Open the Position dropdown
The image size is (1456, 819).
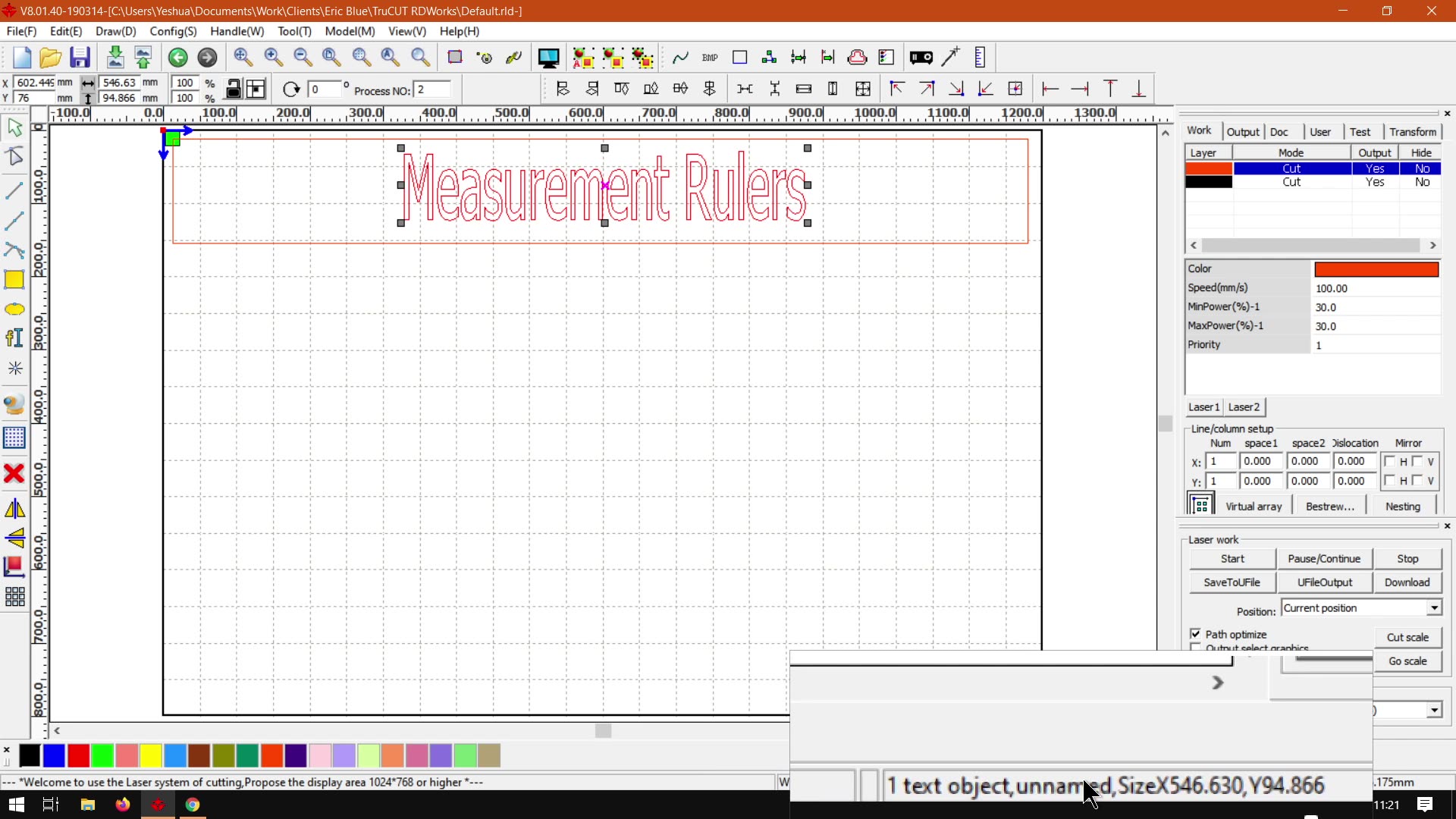point(1434,608)
